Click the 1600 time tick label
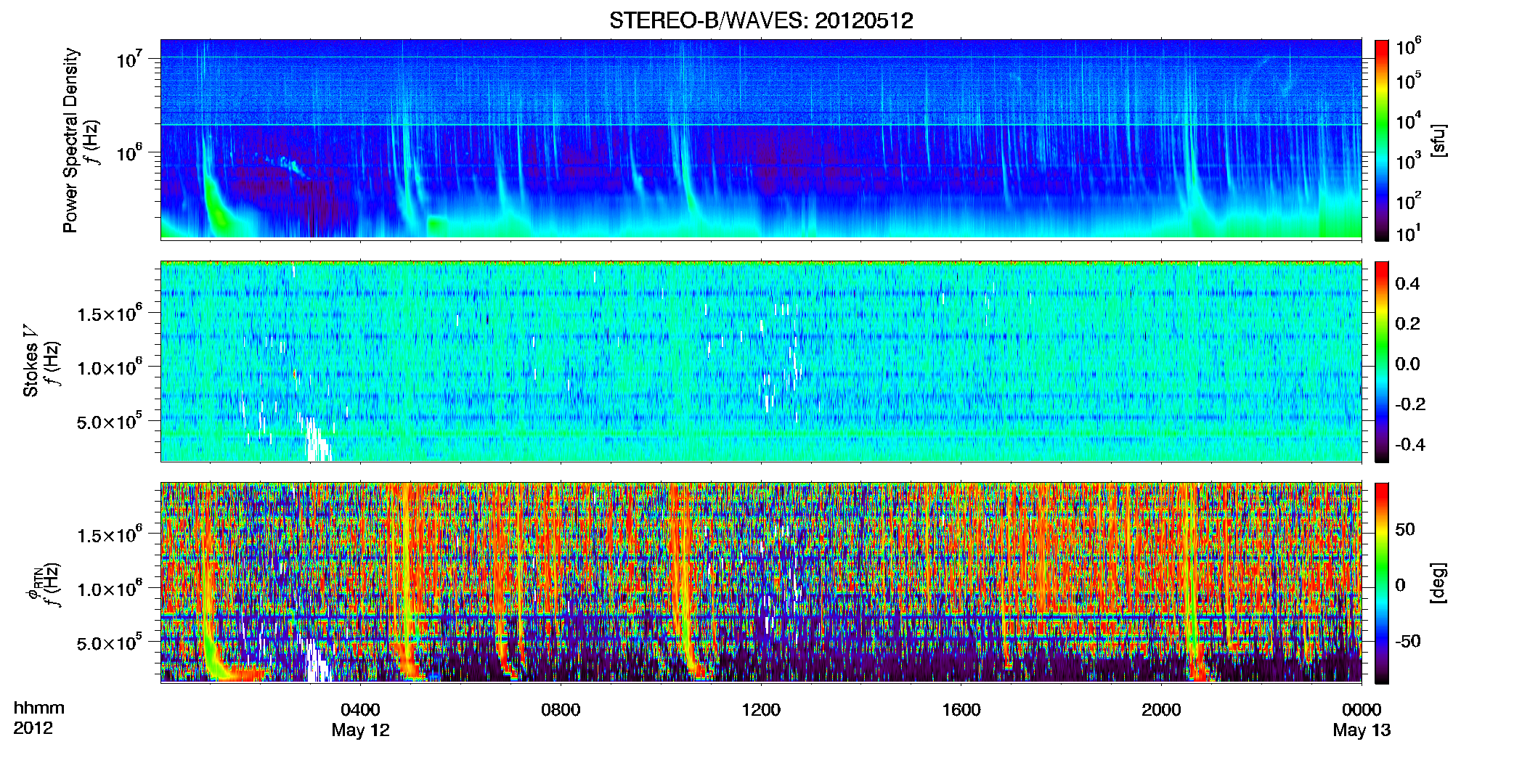 tap(961, 710)
